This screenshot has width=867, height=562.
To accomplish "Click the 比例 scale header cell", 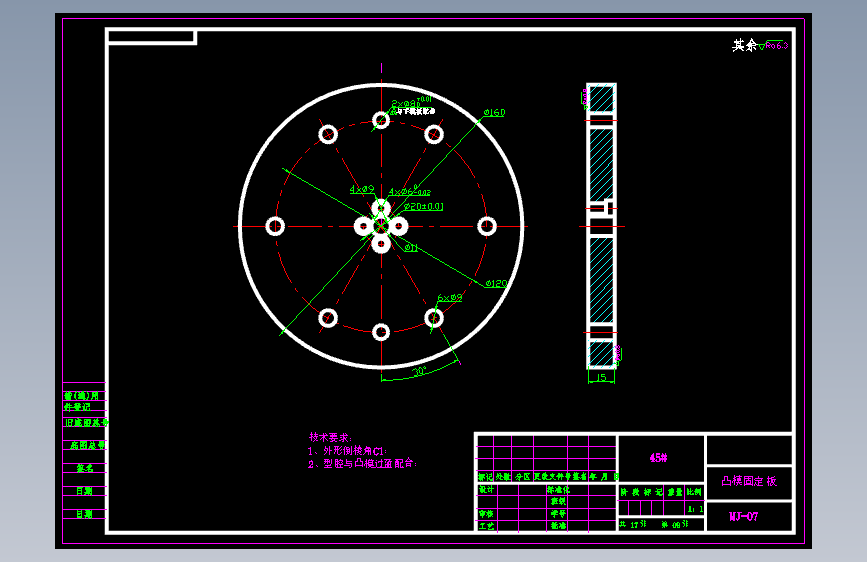I will [x=694, y=491].
